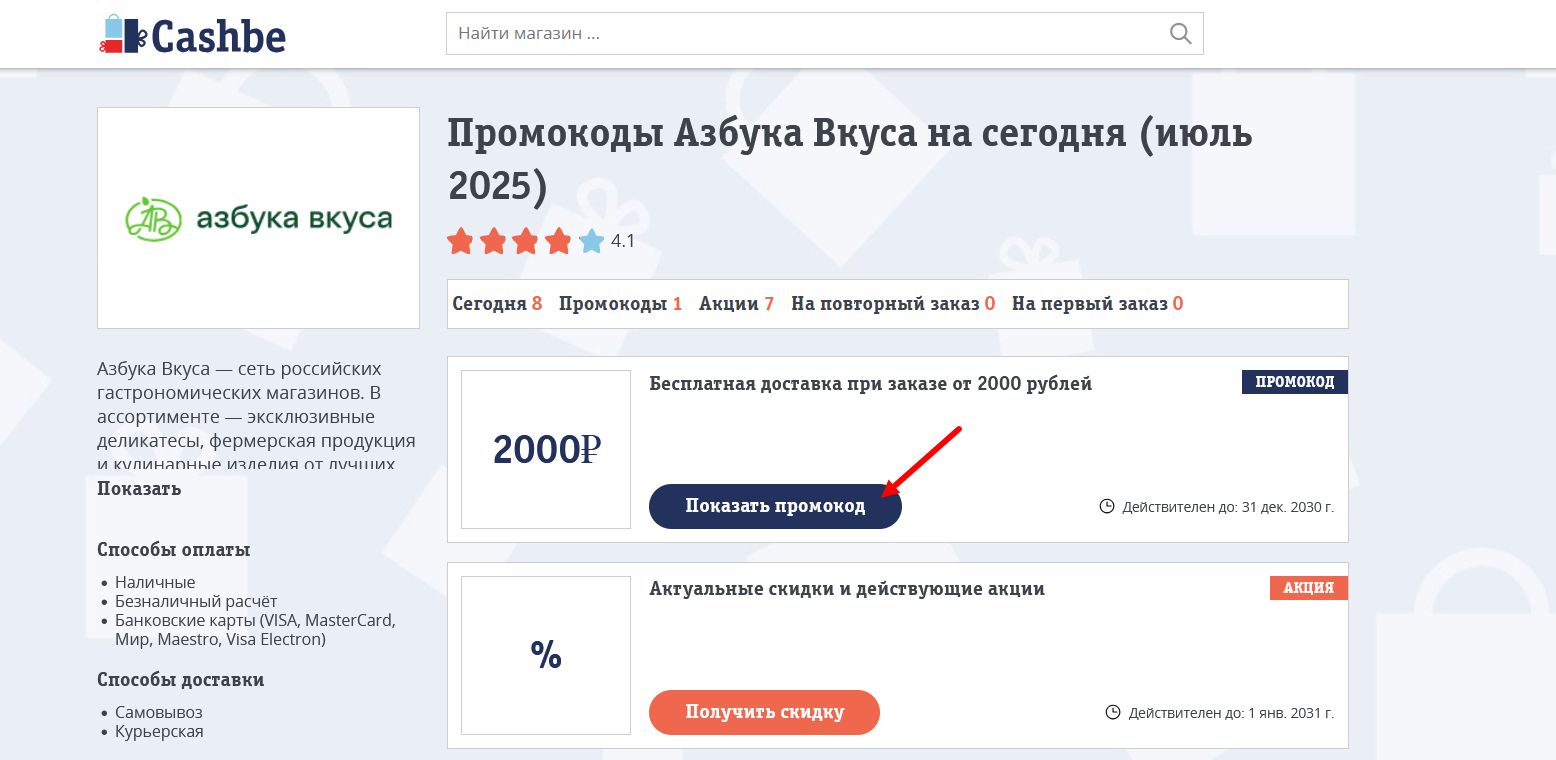The image size is (1556, 760).
Task: Select the 'На повторный заказ 0' tab
Action: (893, 304)
